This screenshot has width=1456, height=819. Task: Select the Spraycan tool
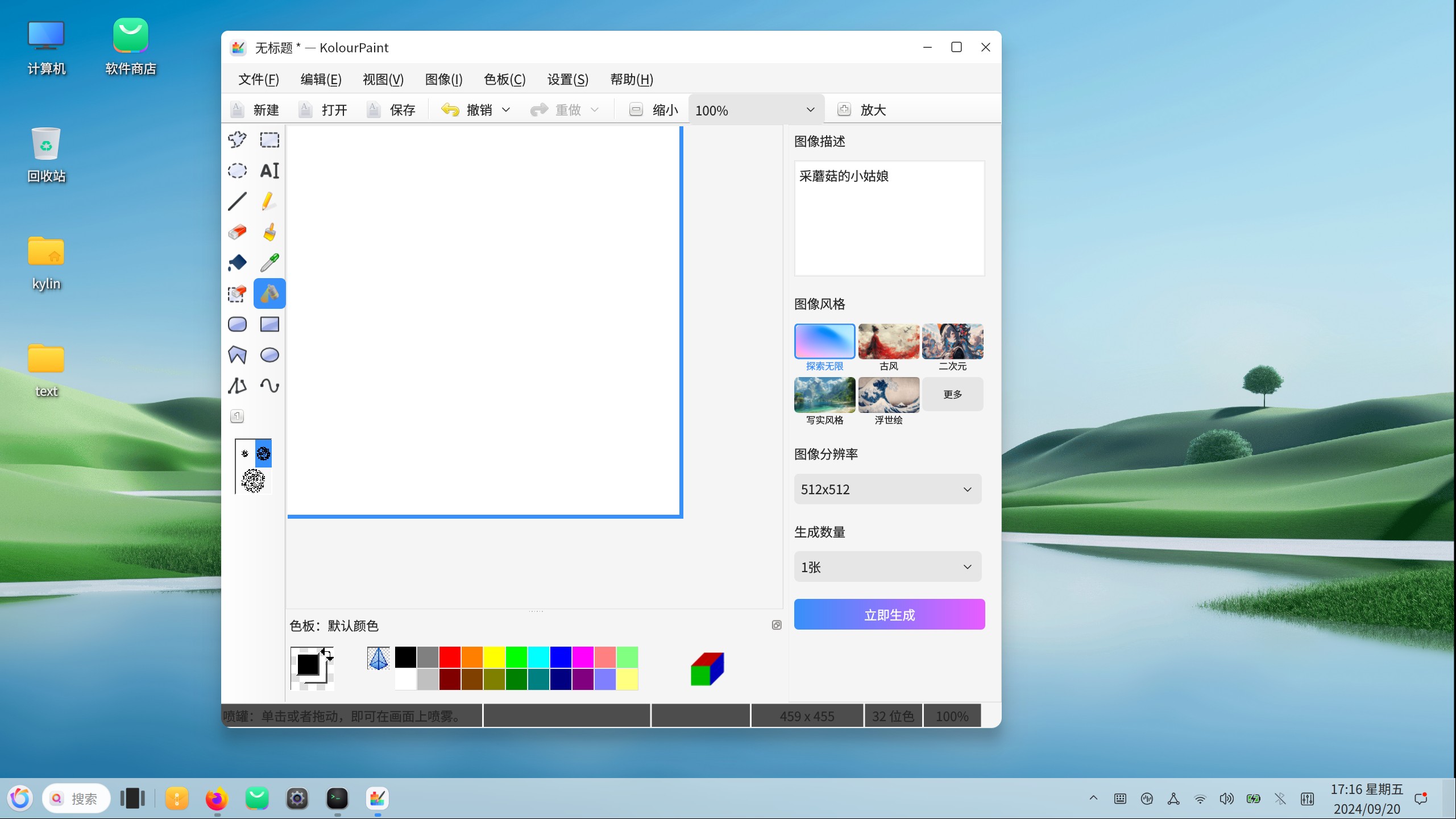pyautogui.click(x=269, y=293)
